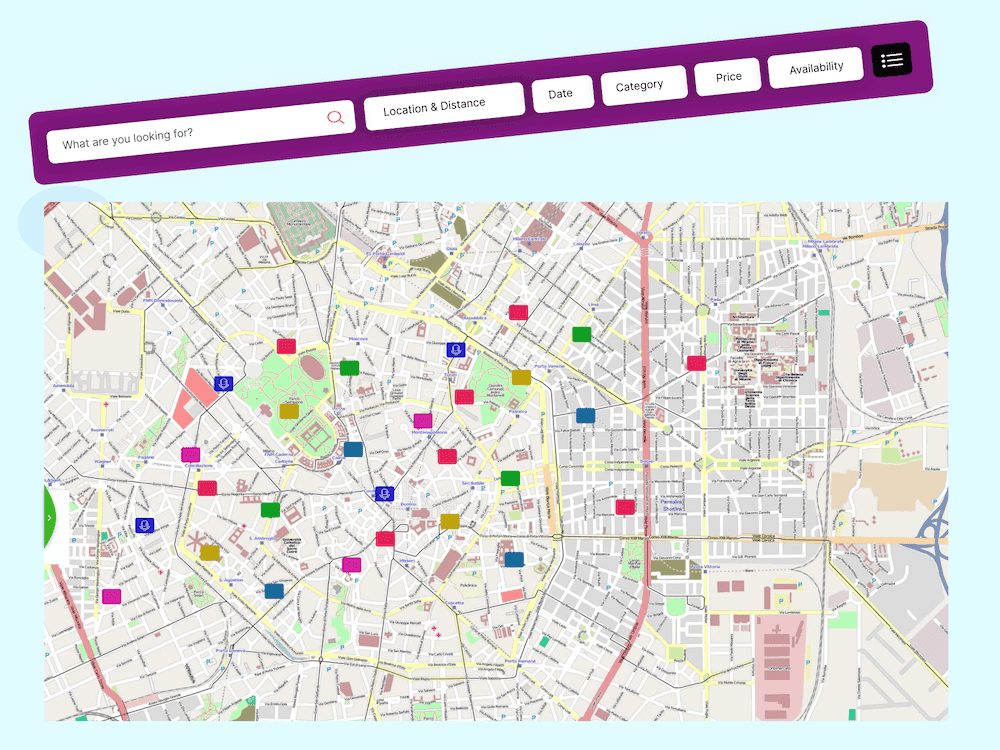
Task: Select the blue marker at Cordusio
Action: pos(384,494)
